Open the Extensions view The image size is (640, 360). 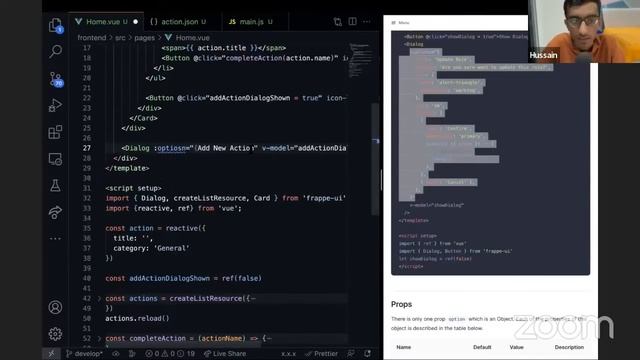click(55, 132)
